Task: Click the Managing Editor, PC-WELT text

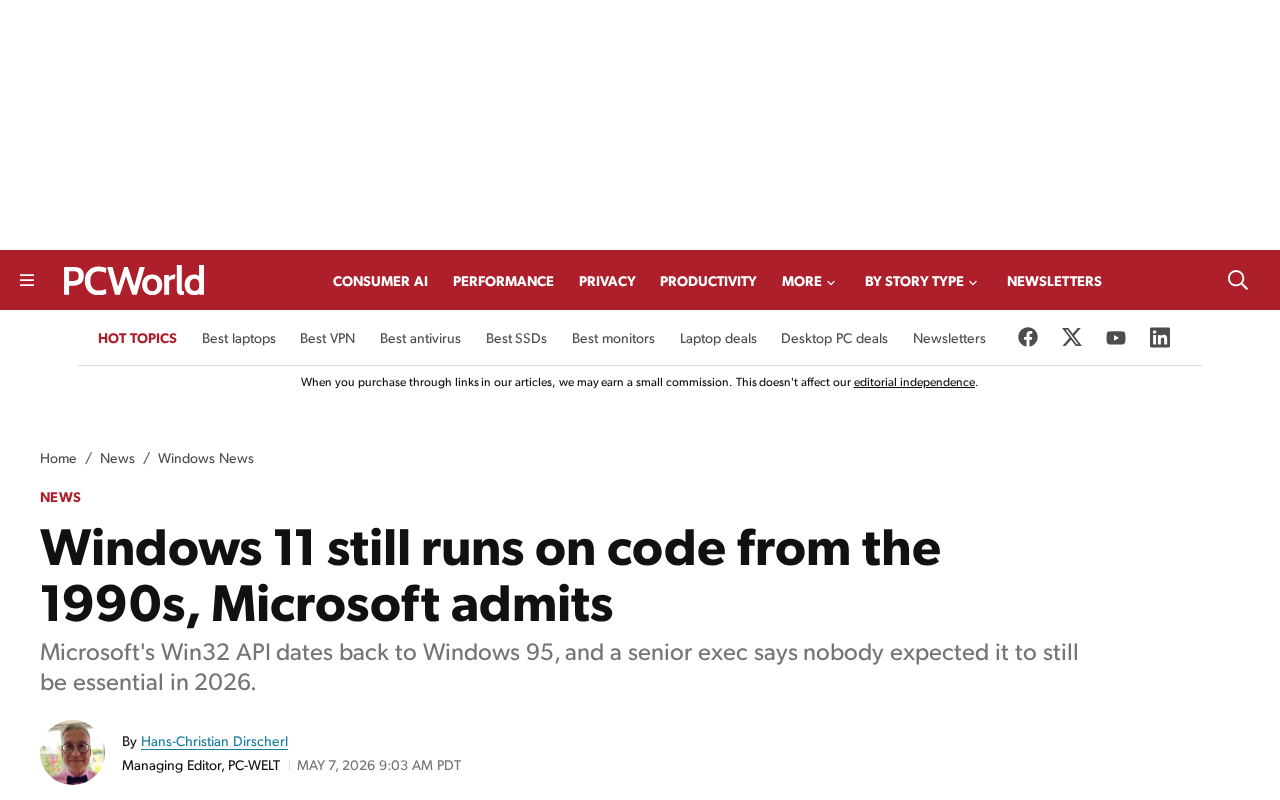Action: 201,766
